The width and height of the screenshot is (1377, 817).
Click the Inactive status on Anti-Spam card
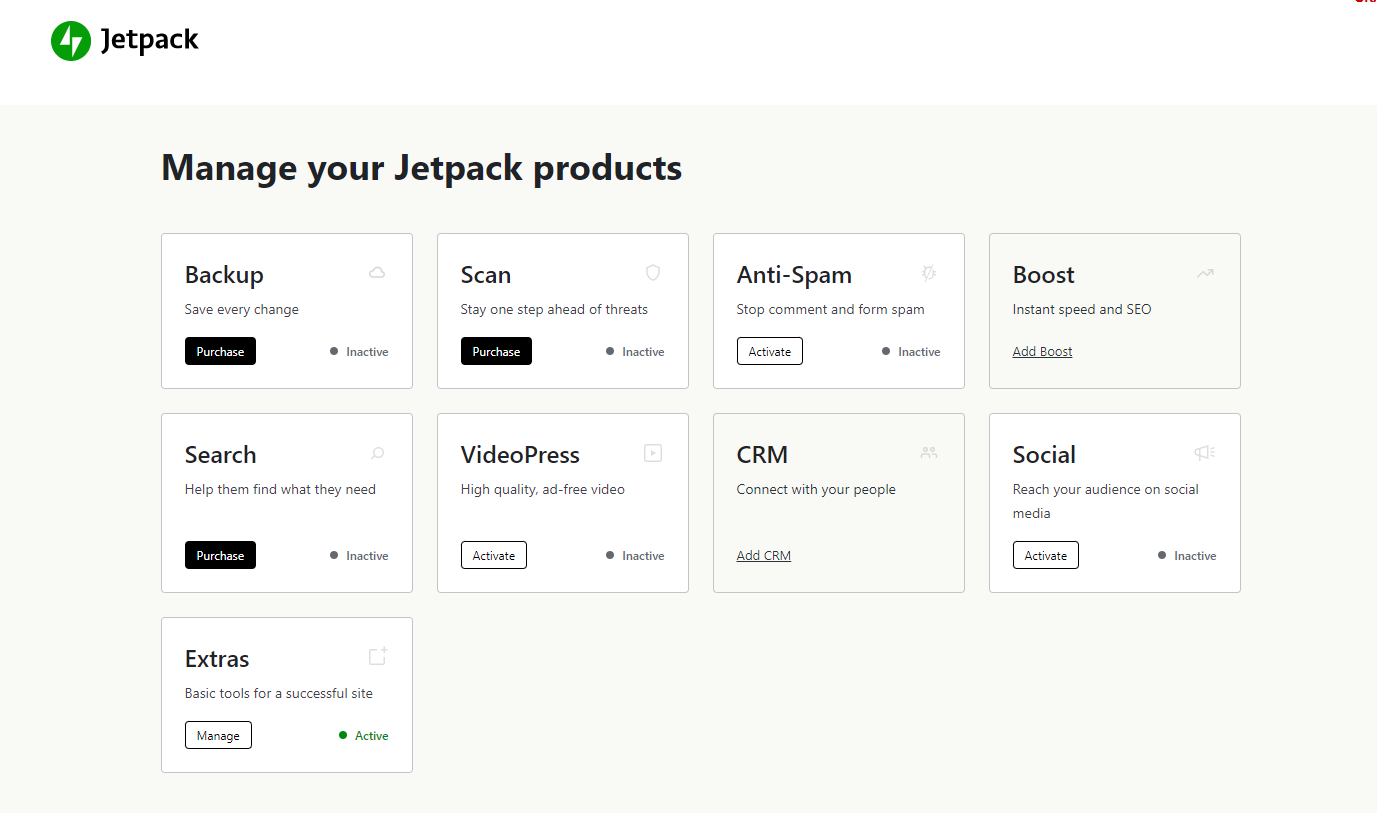tap(911, 352)
